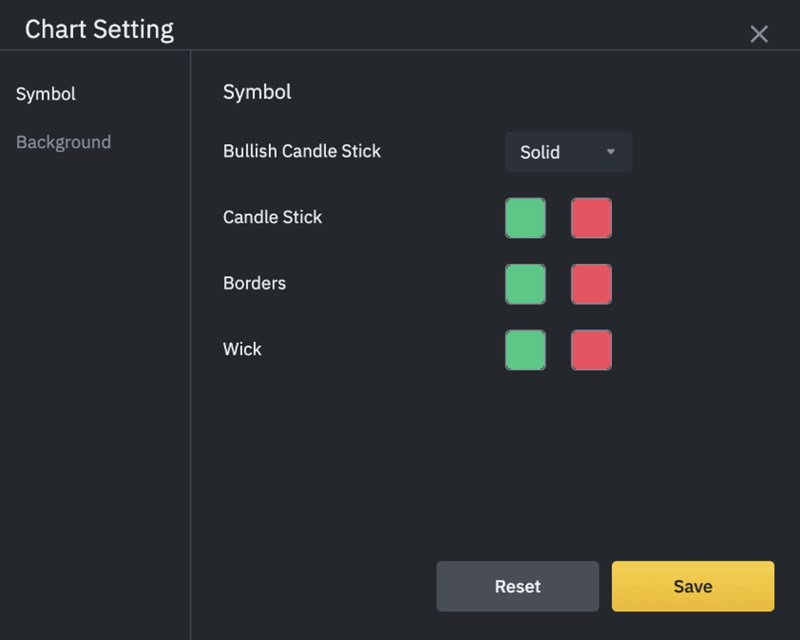Open the red Borders color swatch
The height and width of the screenshot is (640, 800).
[591, 284]
